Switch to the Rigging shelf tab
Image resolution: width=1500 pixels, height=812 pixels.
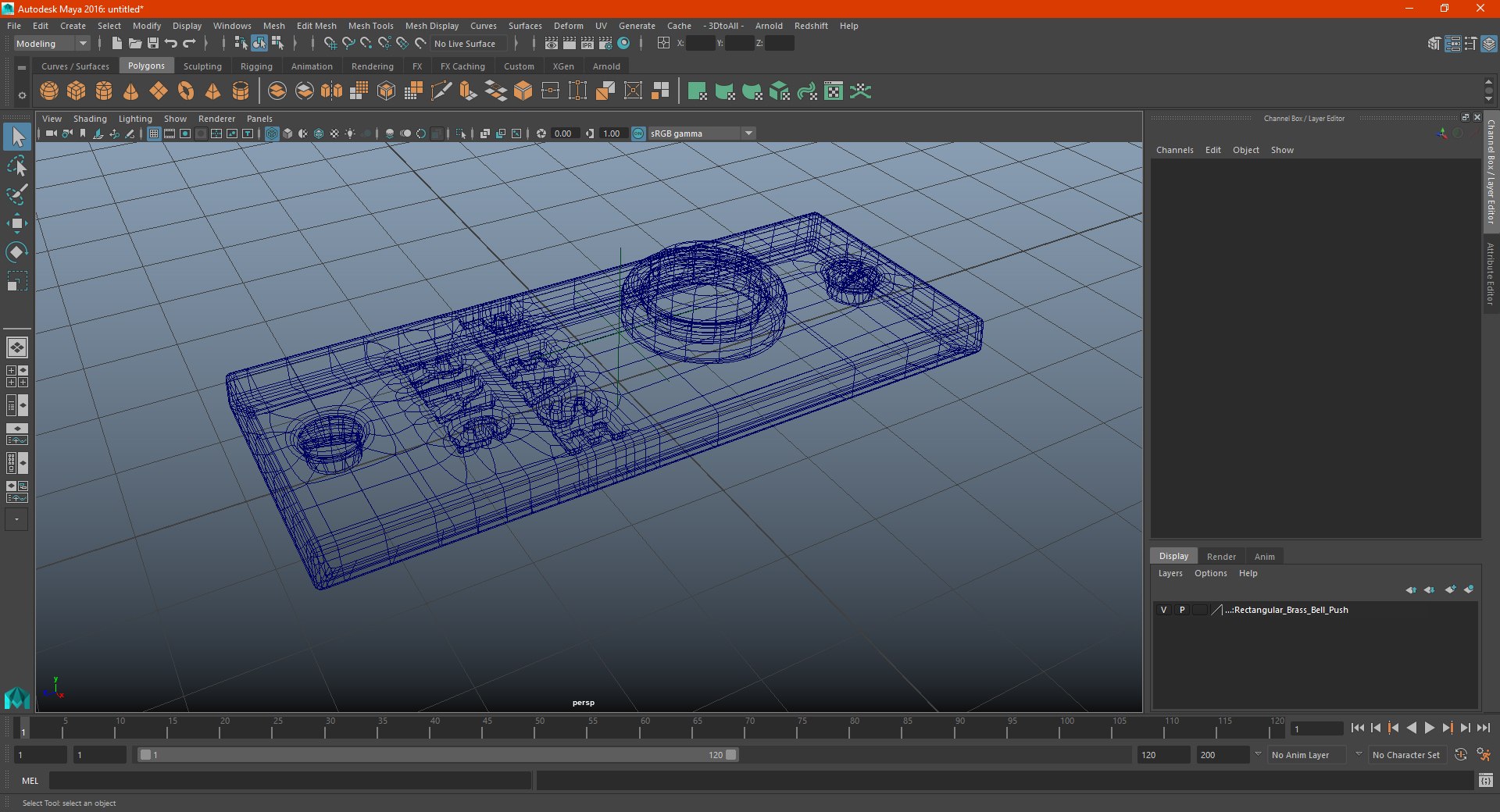click(256, 66)
